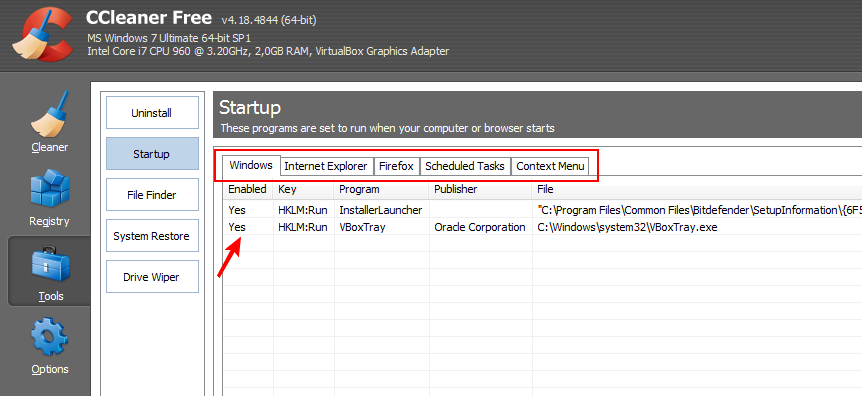This screenshot has width=862, height=396.
Task: Switch to the Scheduled Tasks tab
Action: click(x=465, y=166)
